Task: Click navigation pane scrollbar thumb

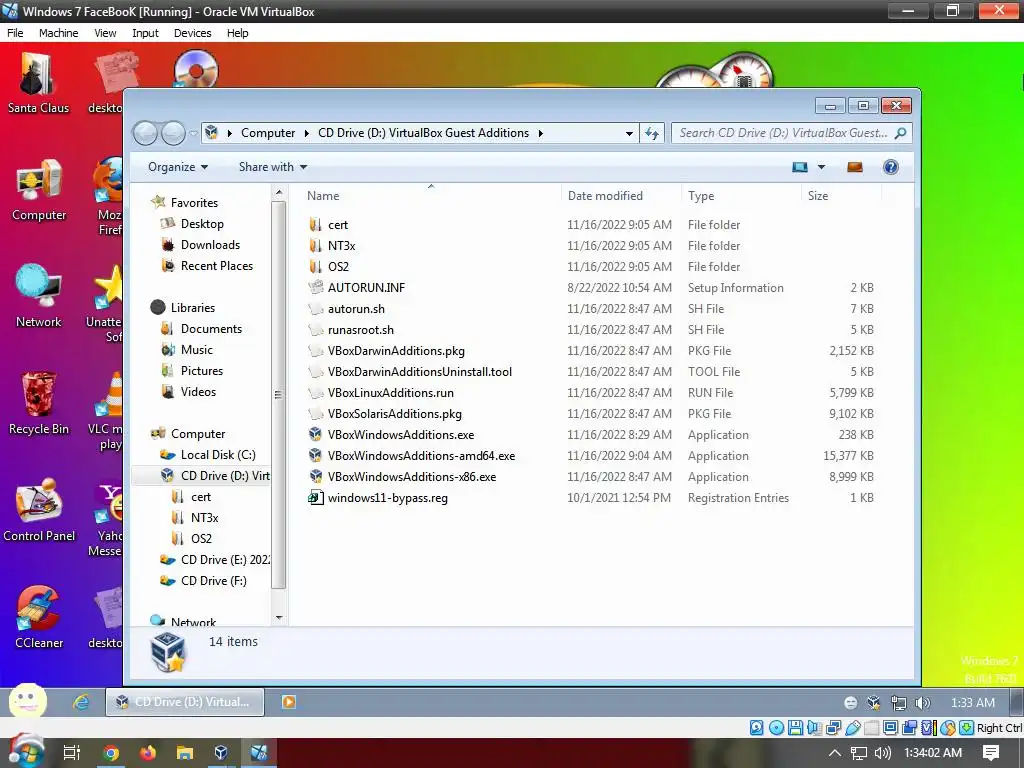Action: (278, 394)
